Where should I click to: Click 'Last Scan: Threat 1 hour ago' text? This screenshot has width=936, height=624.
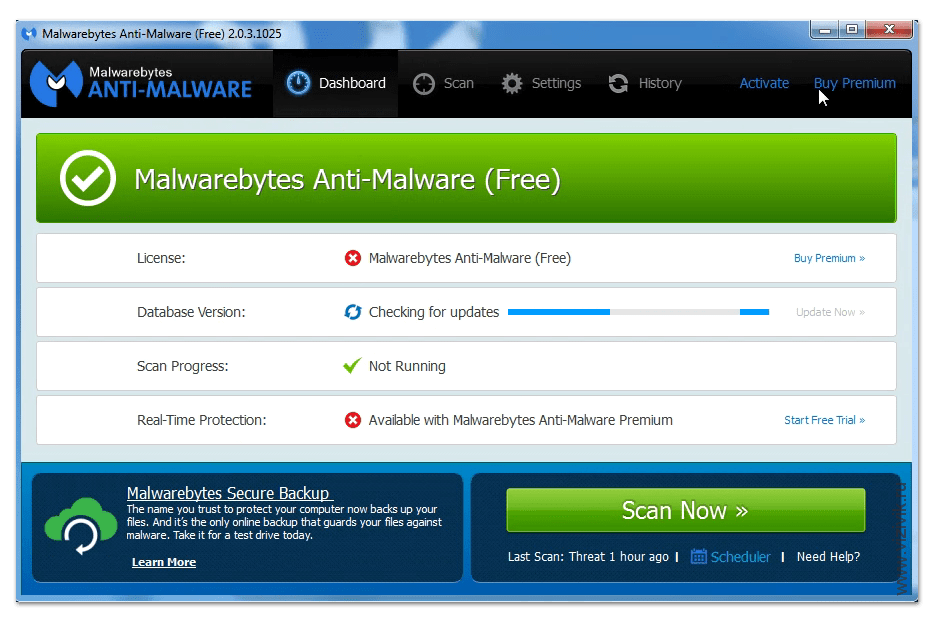[588, 557]
